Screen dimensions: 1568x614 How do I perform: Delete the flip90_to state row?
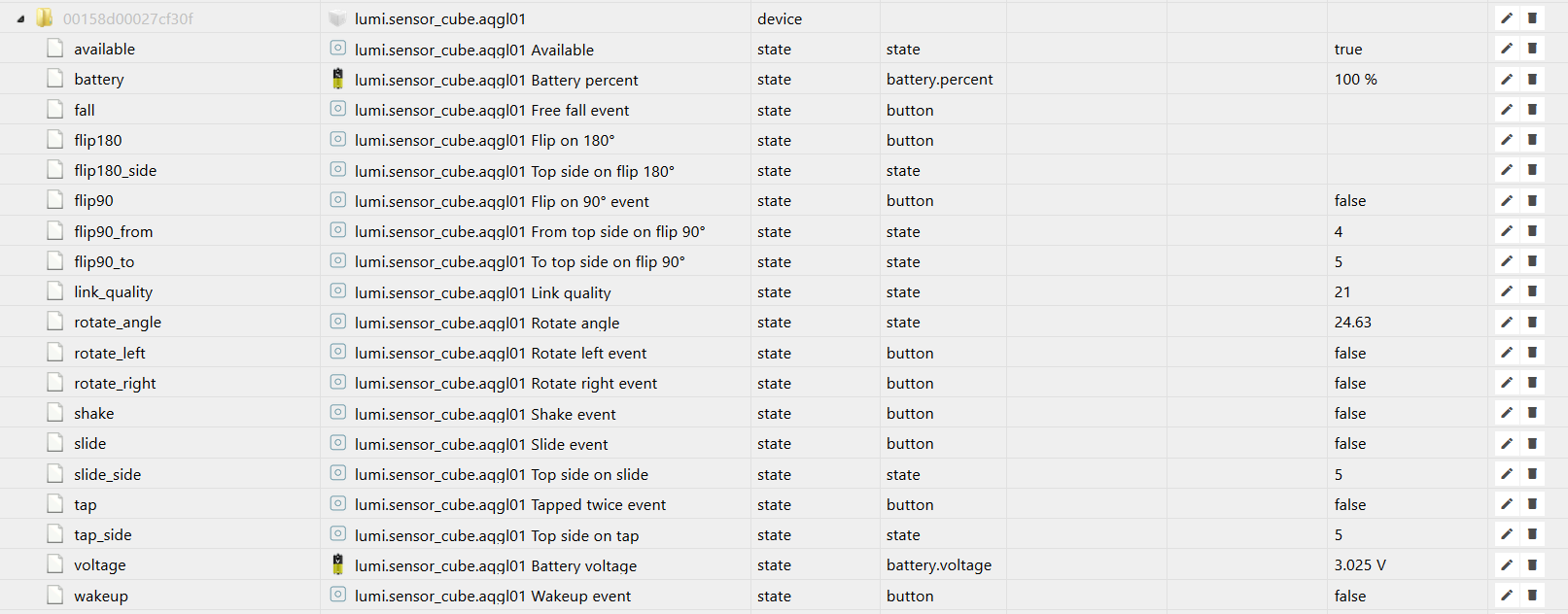pos(1532,261)
